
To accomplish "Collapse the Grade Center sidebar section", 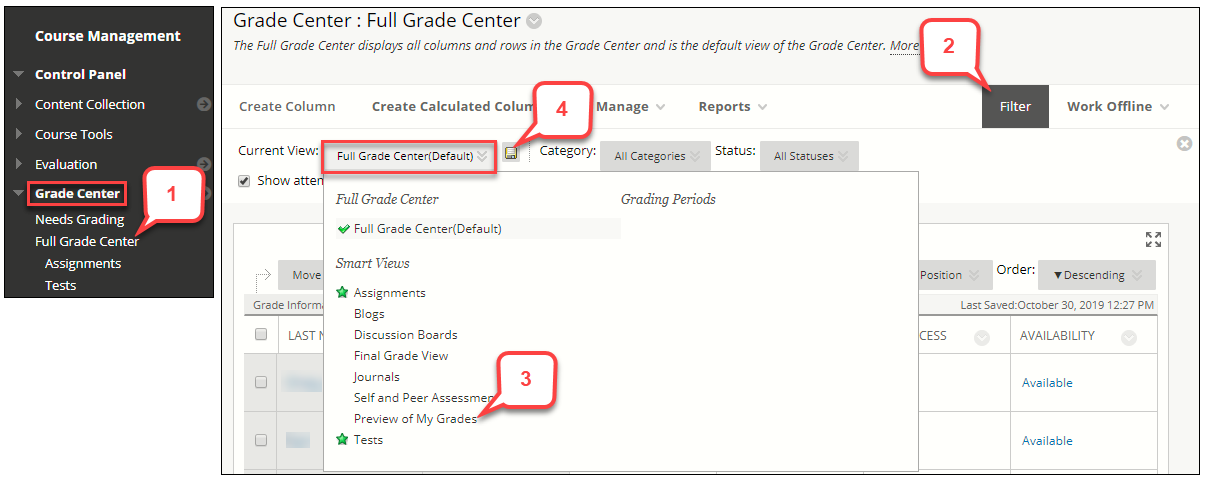I will click(x=19, y=194).
